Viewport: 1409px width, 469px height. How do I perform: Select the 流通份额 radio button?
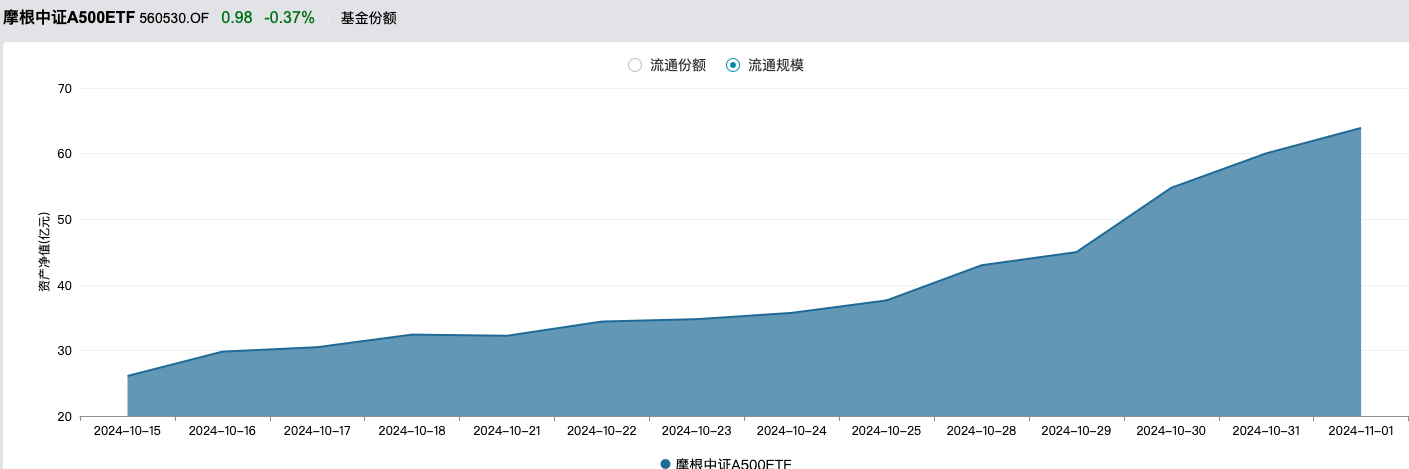635,65
